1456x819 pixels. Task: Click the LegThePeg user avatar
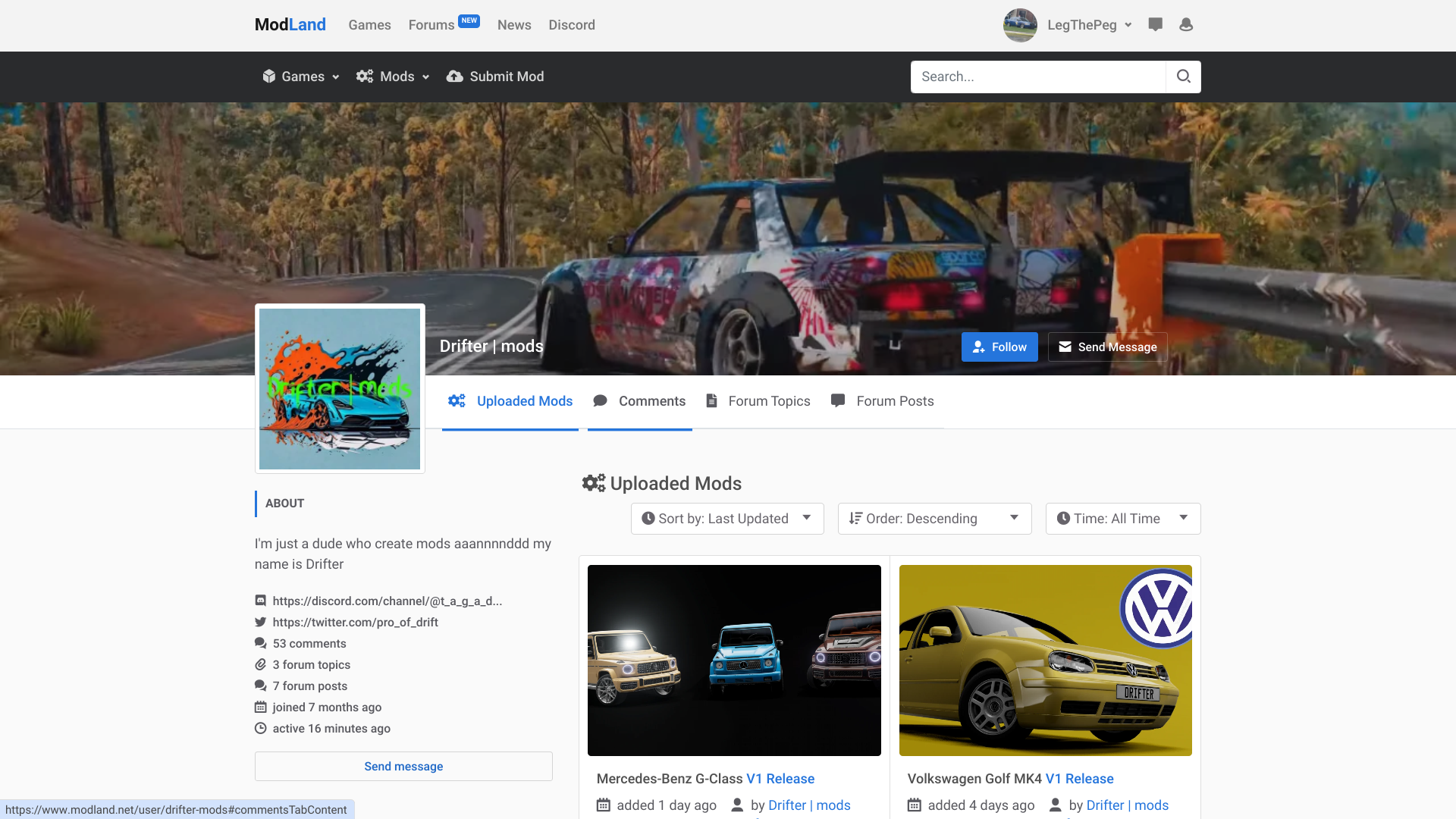pos(1020,25)
